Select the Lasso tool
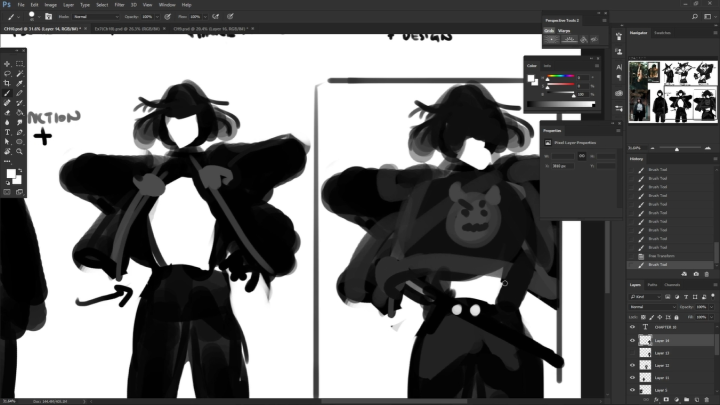This screenshot has width=720, height=405. click(7, 73)
